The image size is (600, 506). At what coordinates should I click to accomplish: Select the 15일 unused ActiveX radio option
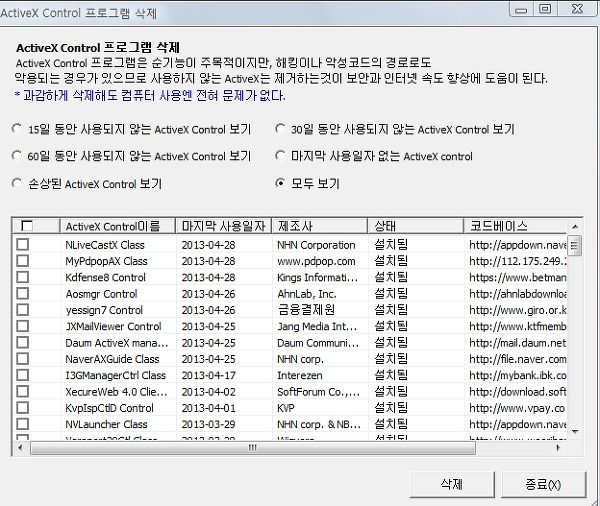16,129
